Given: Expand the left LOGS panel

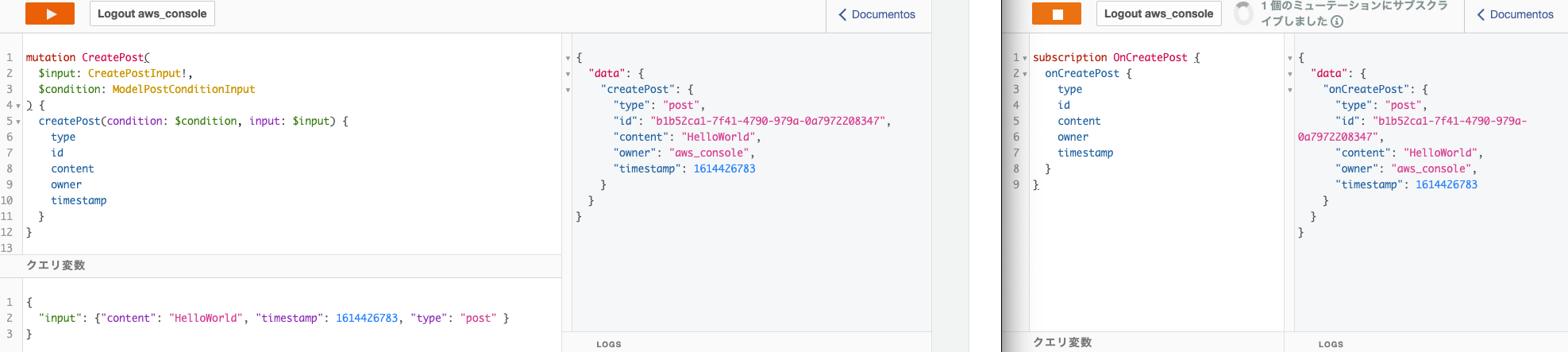Looking at the screenshot, I should coord(746,342).
